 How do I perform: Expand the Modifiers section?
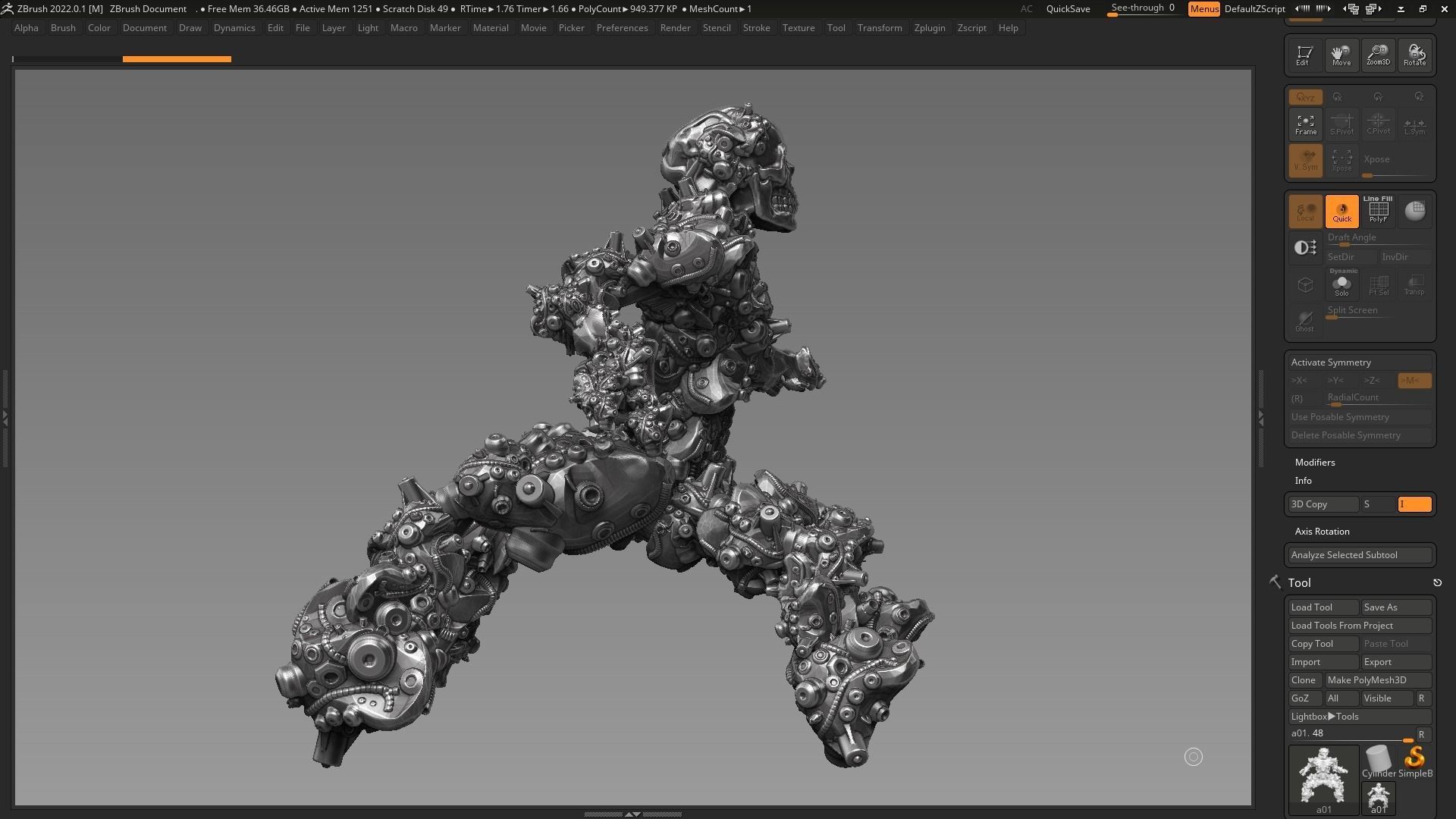pos(1315,463)
